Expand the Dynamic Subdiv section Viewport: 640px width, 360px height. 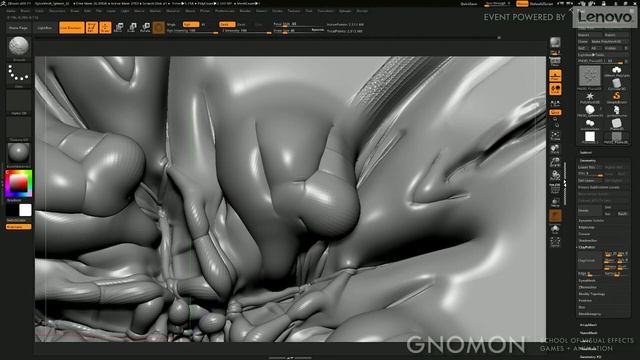[x=591, y=220]
